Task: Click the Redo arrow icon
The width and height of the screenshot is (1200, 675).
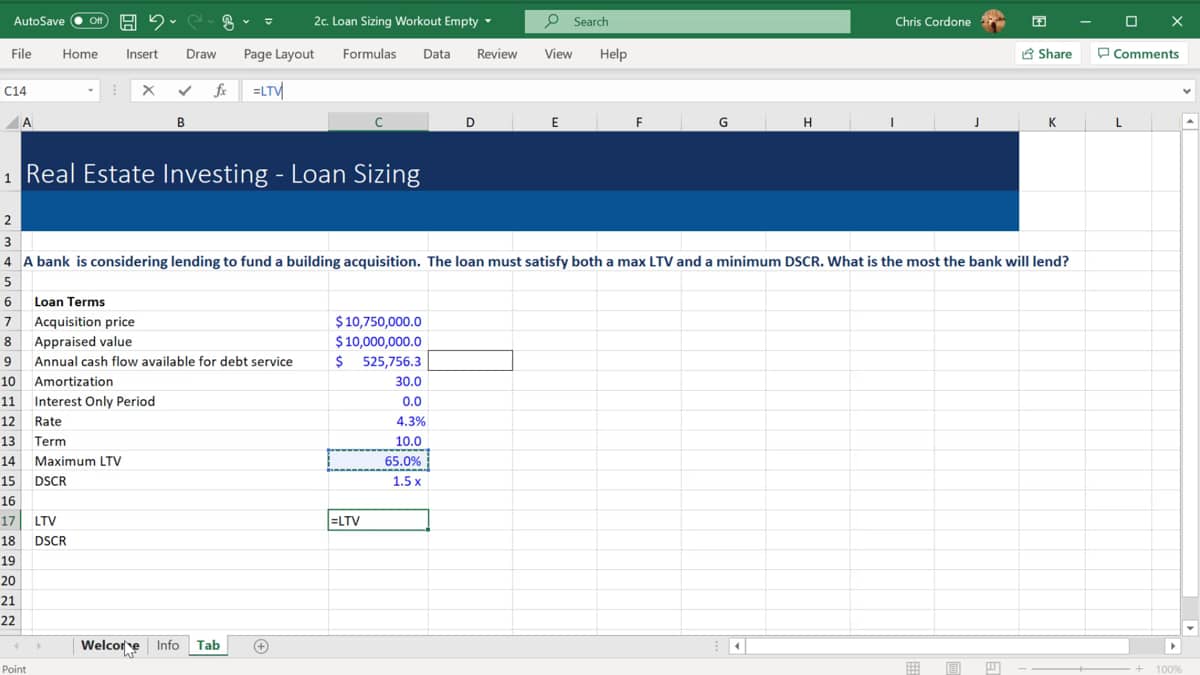Action: (197, 21)
